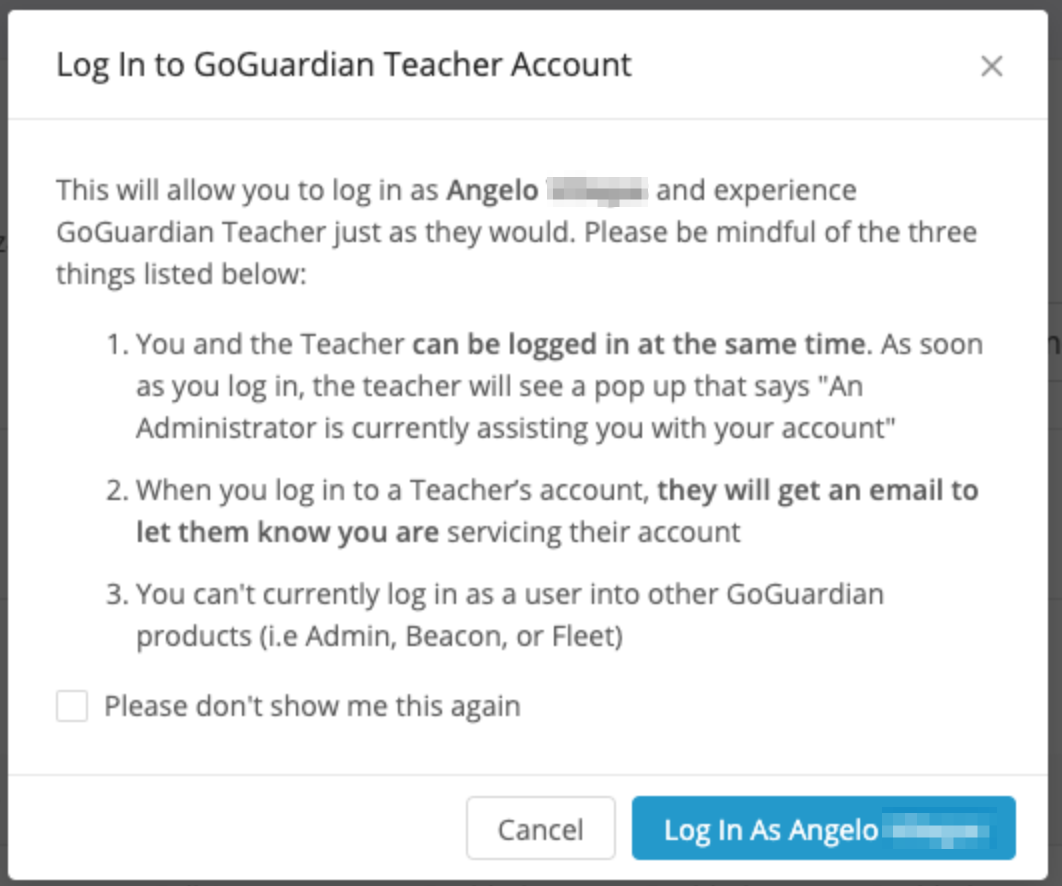Click the list number '1.' marker
Viewport: 1062px width, 886px height.
click(118, 345)
